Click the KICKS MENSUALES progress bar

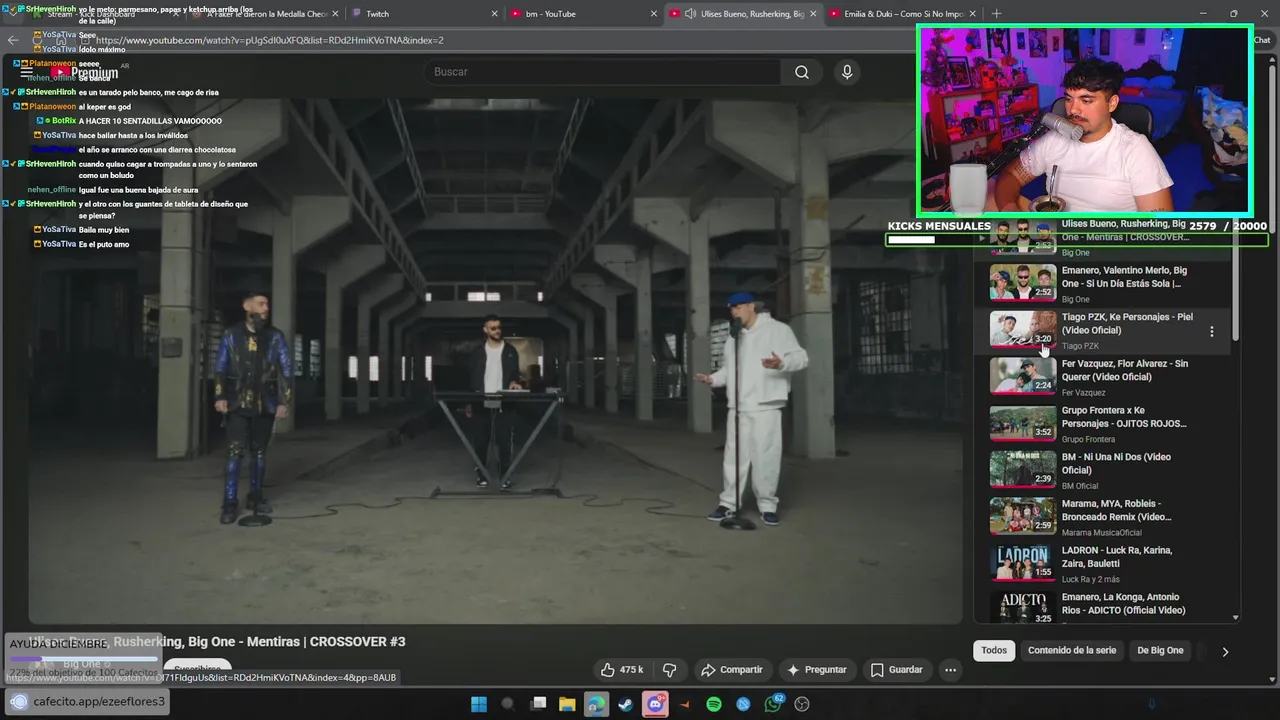pos(1077,240)
